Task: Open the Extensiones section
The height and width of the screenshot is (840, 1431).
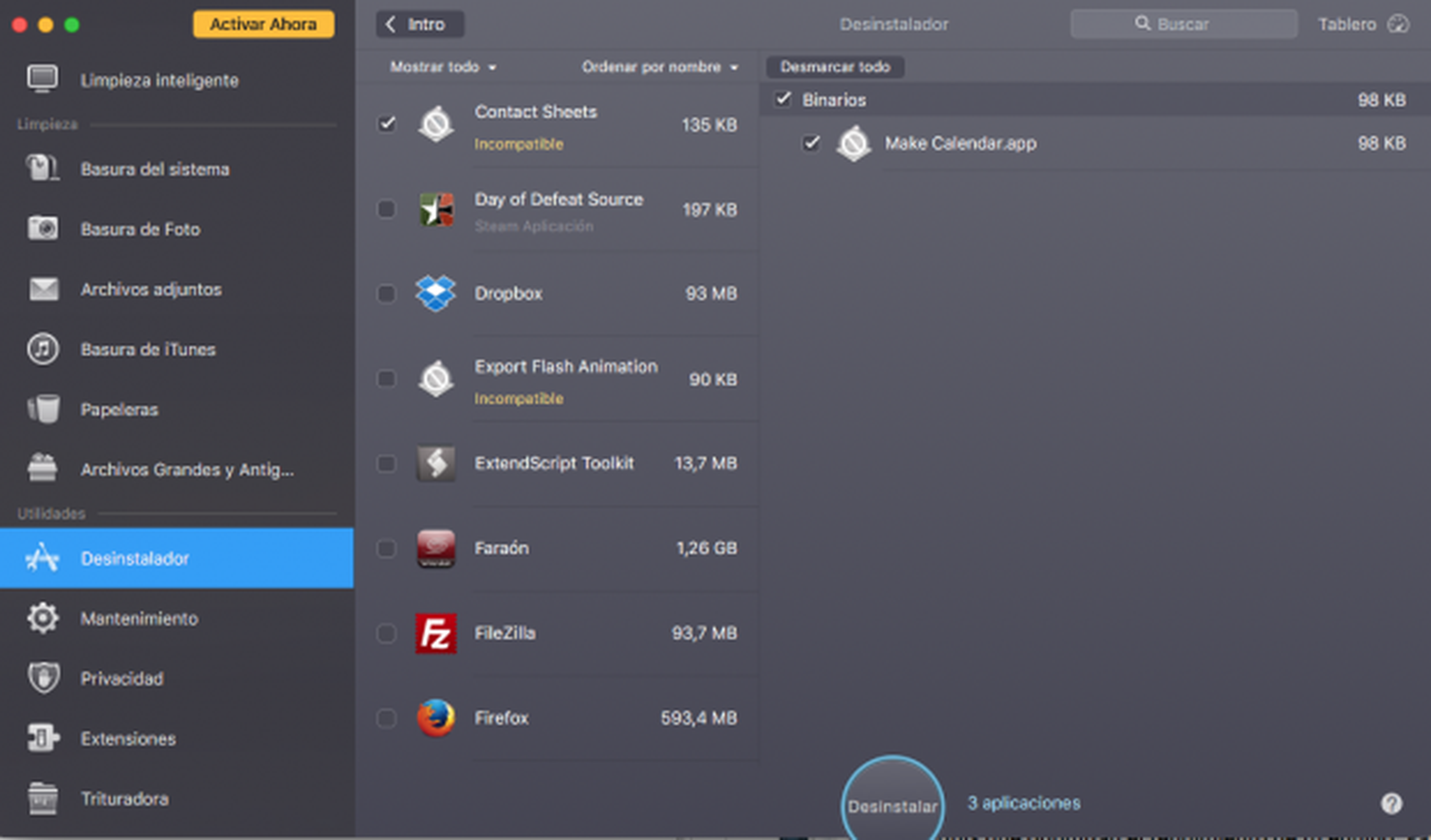Action: click(x=177, y=738)
